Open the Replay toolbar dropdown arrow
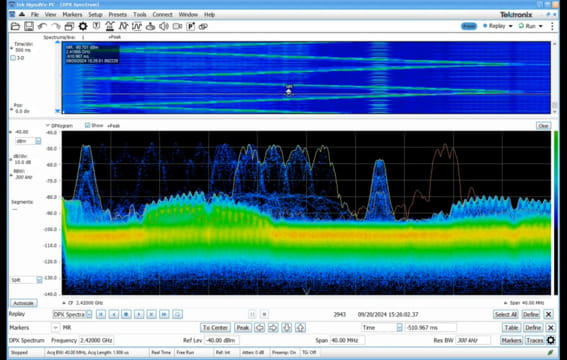Image resolution: width=567 pixels, height=360 pixels. tap(511, 26)
